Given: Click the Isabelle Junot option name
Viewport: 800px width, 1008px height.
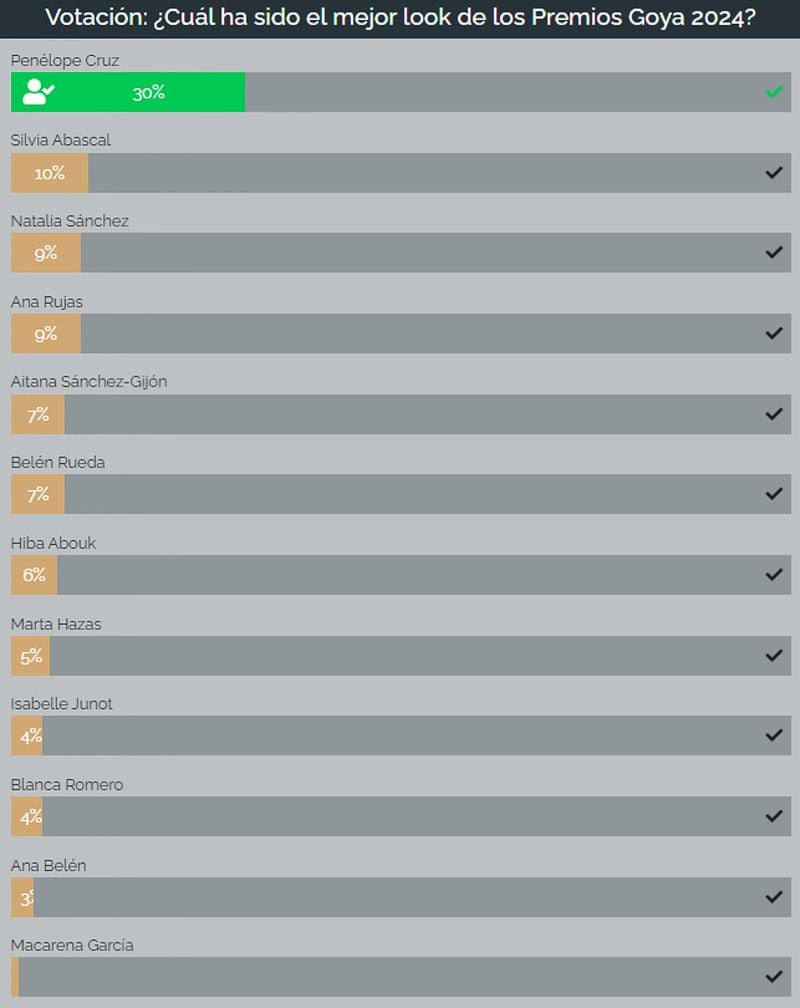Looking at the screenshot, I should point(62,704).
